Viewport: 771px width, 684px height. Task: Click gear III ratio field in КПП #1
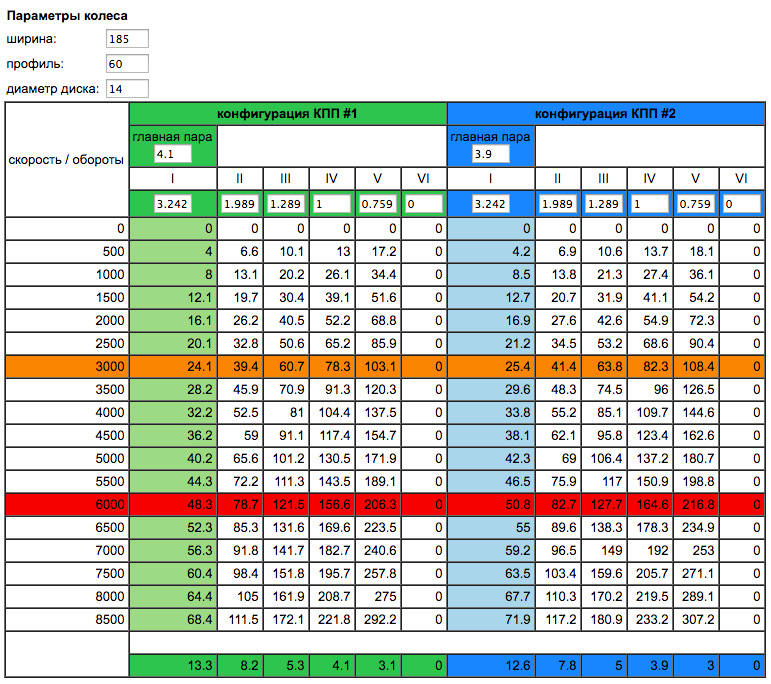tap(286, 204)
